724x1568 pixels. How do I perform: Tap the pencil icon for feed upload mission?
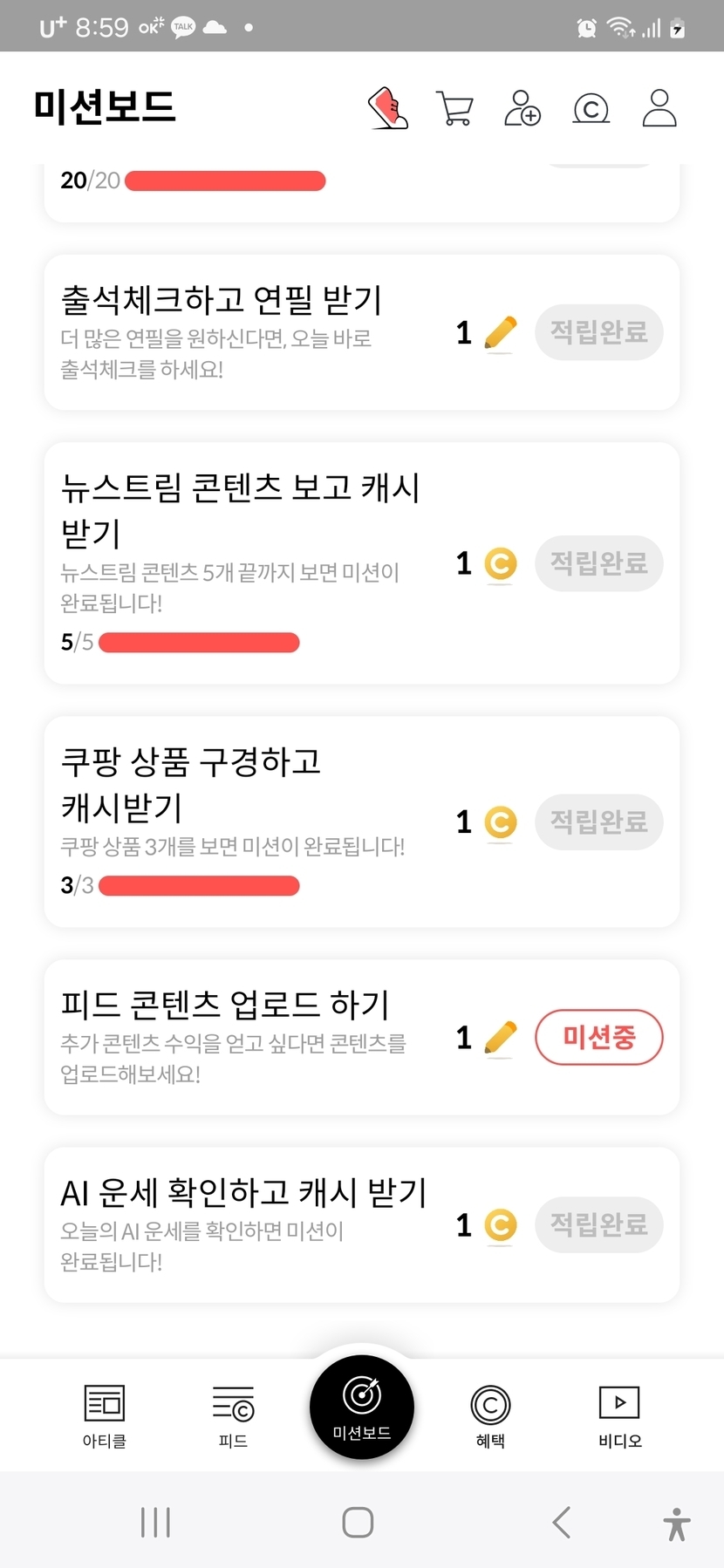pyautogui.click(x=500, y=1038)
